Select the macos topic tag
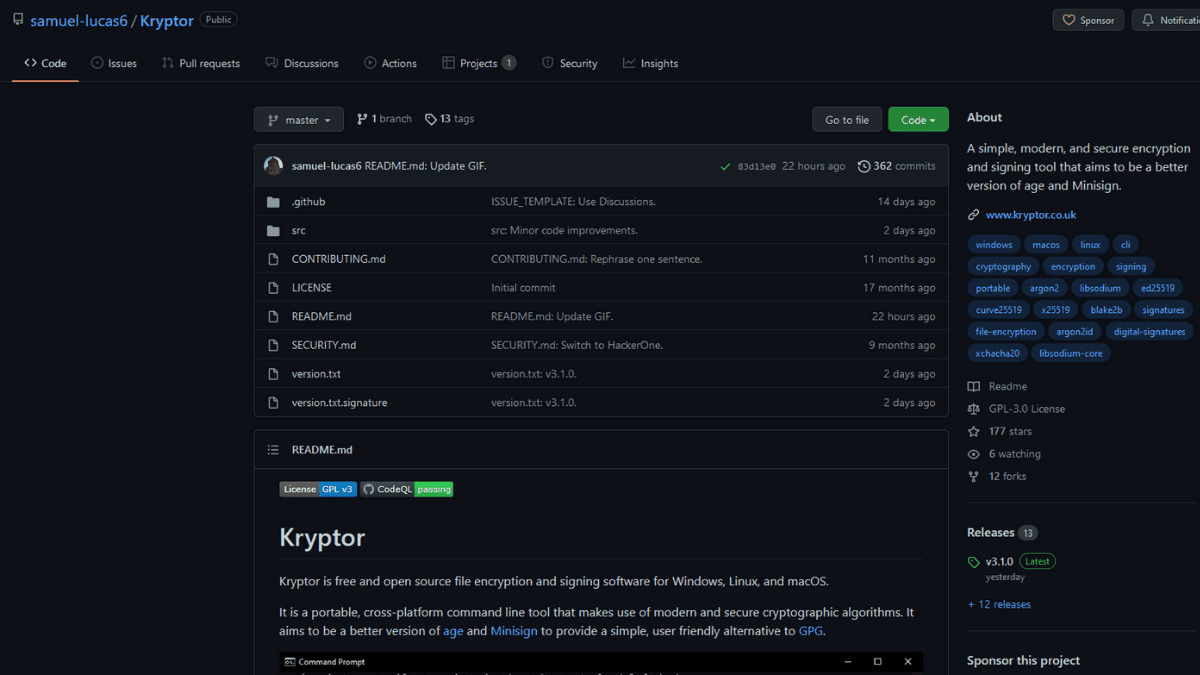 pos(1046,245)
